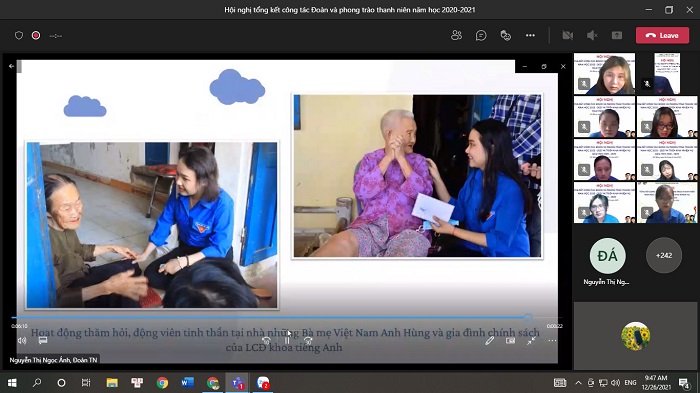700x393 pixels.
Task: Show hidden system tray icons
Action: pyautogui.click(x=578, y=383)
